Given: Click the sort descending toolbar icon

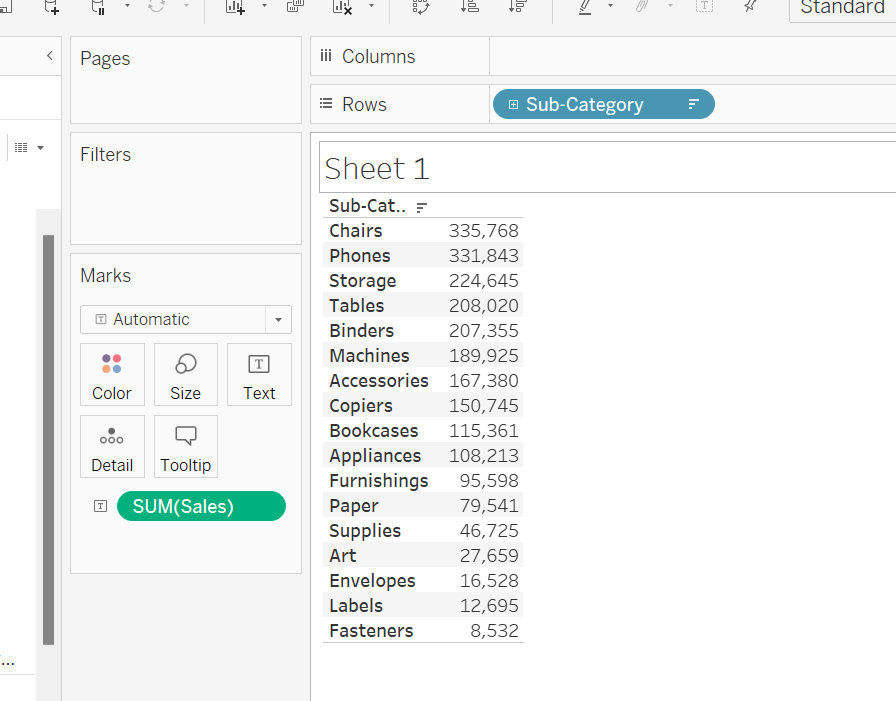Looking at the screenshot, I should pos(517,7).
